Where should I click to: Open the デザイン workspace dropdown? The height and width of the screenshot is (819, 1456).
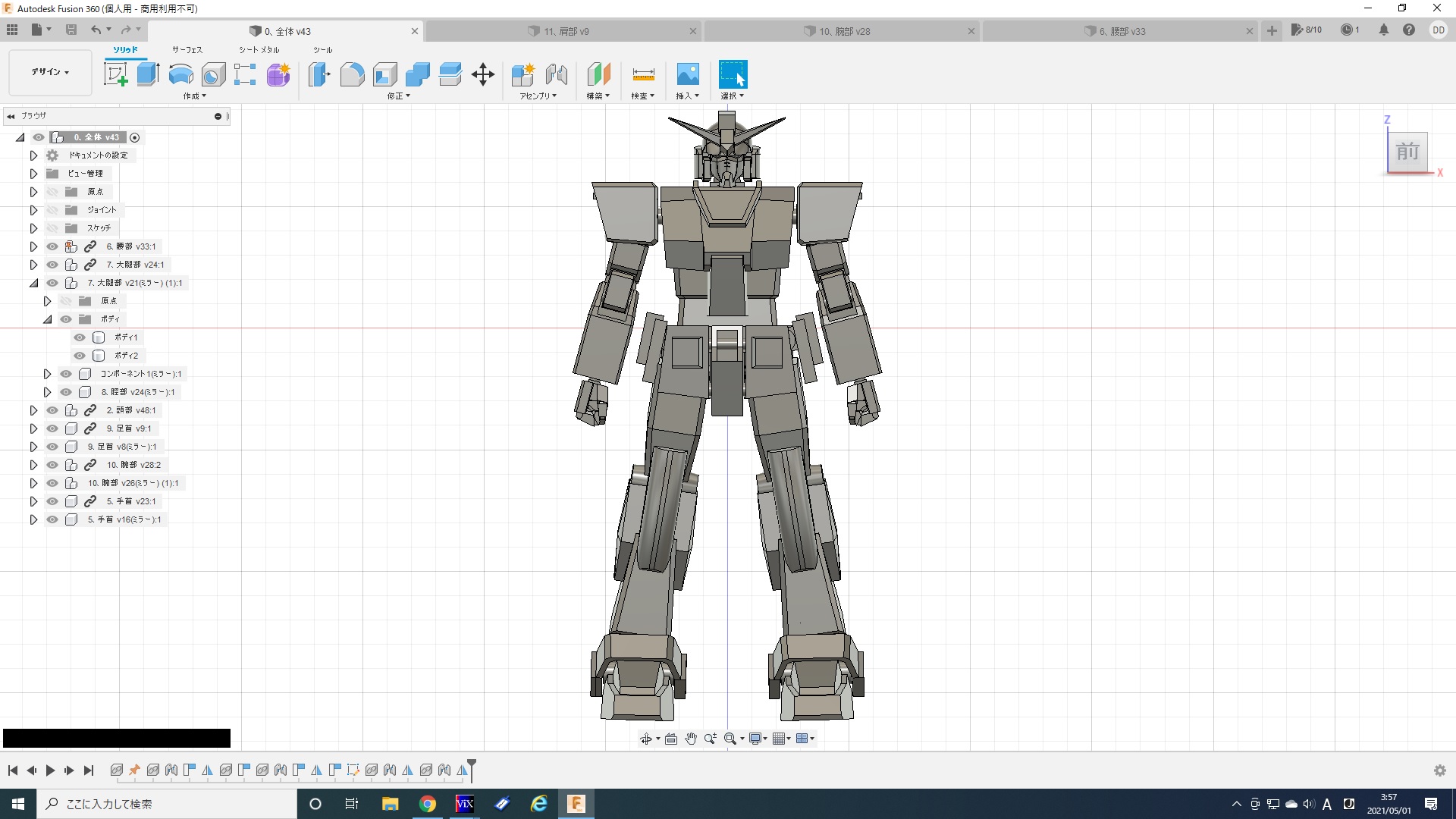pyautogui.click(x=50, y=72)
